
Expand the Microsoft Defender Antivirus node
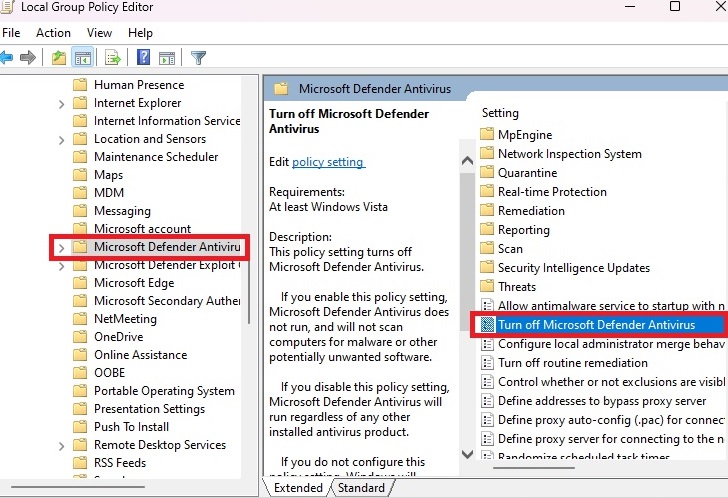coord(61,248)
